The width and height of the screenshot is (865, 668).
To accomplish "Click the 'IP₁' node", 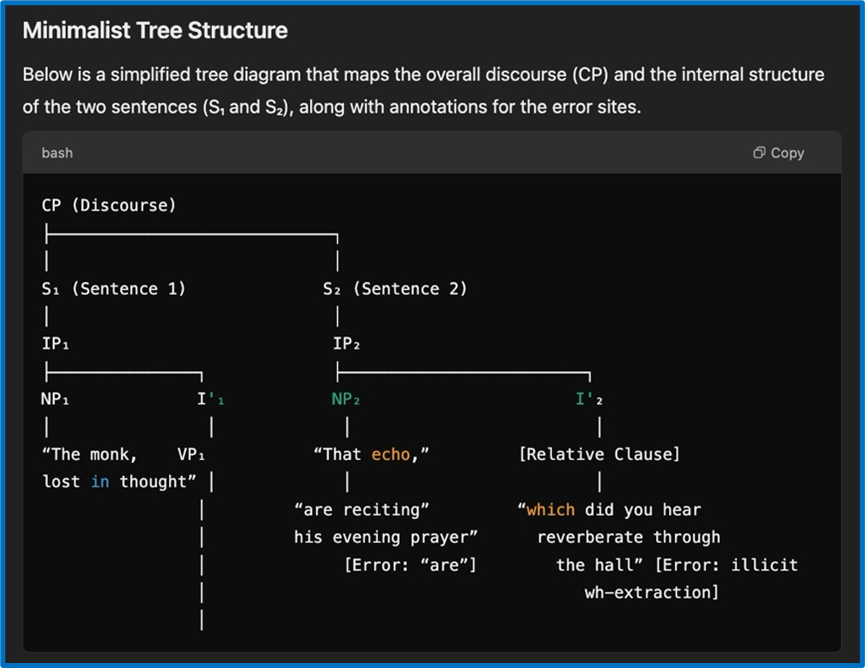I will tap(55, 344).
